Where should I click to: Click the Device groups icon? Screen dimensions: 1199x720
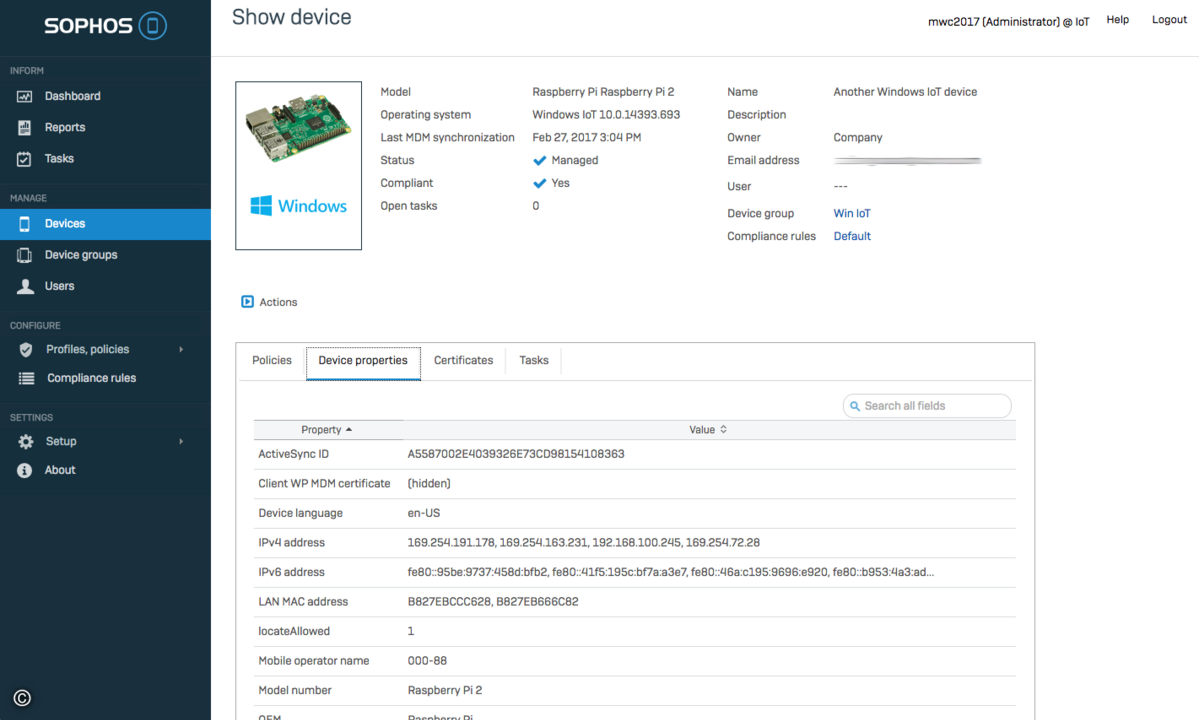pyautogui.click(x=24, y=255)
